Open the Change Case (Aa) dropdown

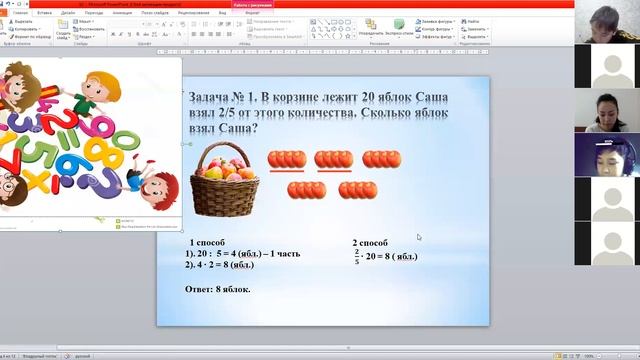tap(165, 35)
